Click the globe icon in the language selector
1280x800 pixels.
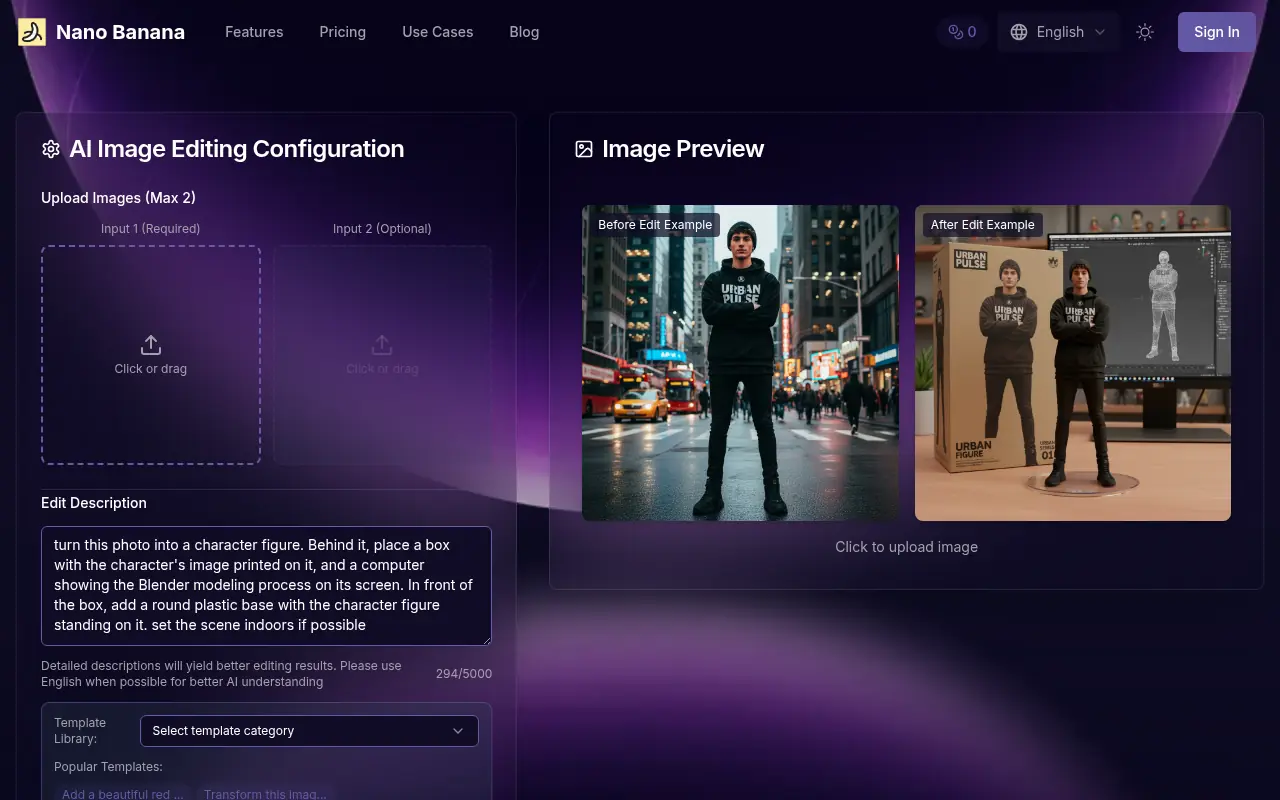coord(1019,32)
